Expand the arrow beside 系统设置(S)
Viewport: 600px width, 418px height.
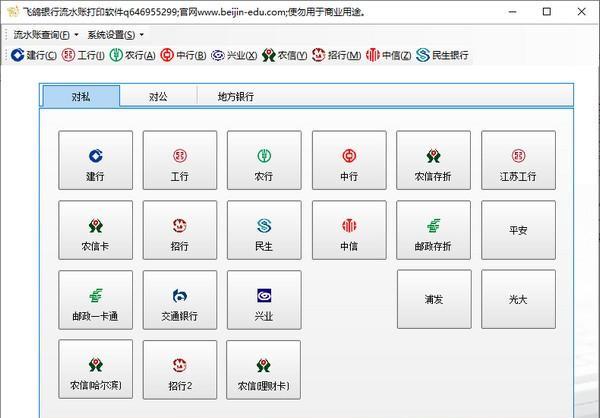142,35
